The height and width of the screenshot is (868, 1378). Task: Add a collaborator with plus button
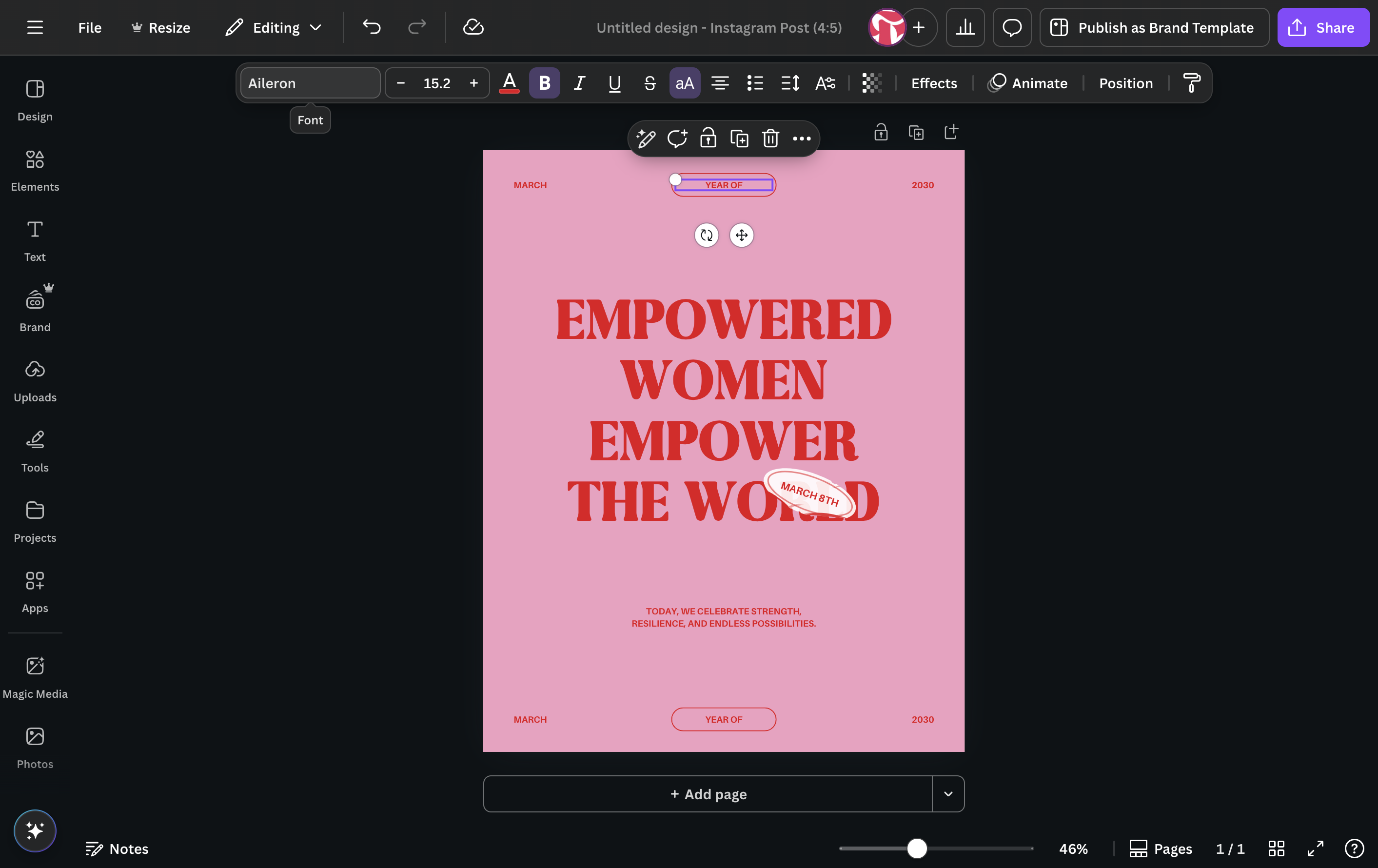[x=919, y=27]
